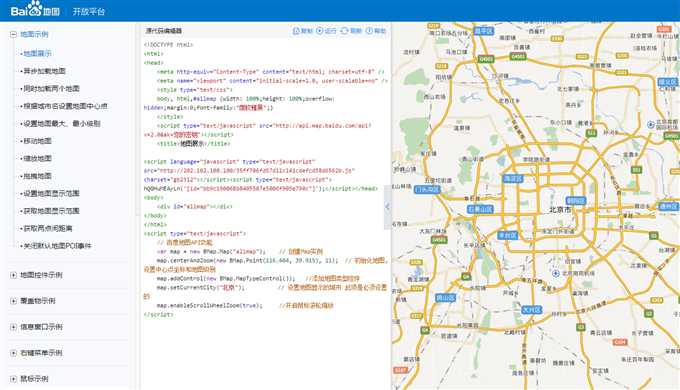Viewport: 680px width, 390px height.
Task: Click the 北京市 label on the map
Action: [560, 210]
